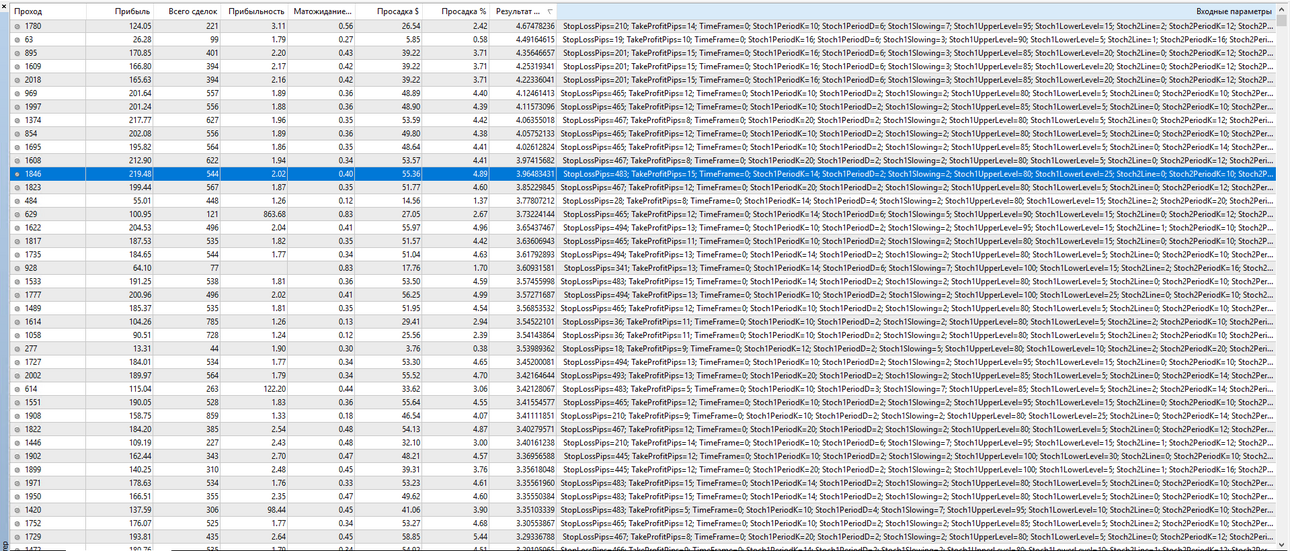This screenshot has height=551, width=1290.
Task: Click drawdown percent 4.99 in row 1777
Action: [478, 295]
